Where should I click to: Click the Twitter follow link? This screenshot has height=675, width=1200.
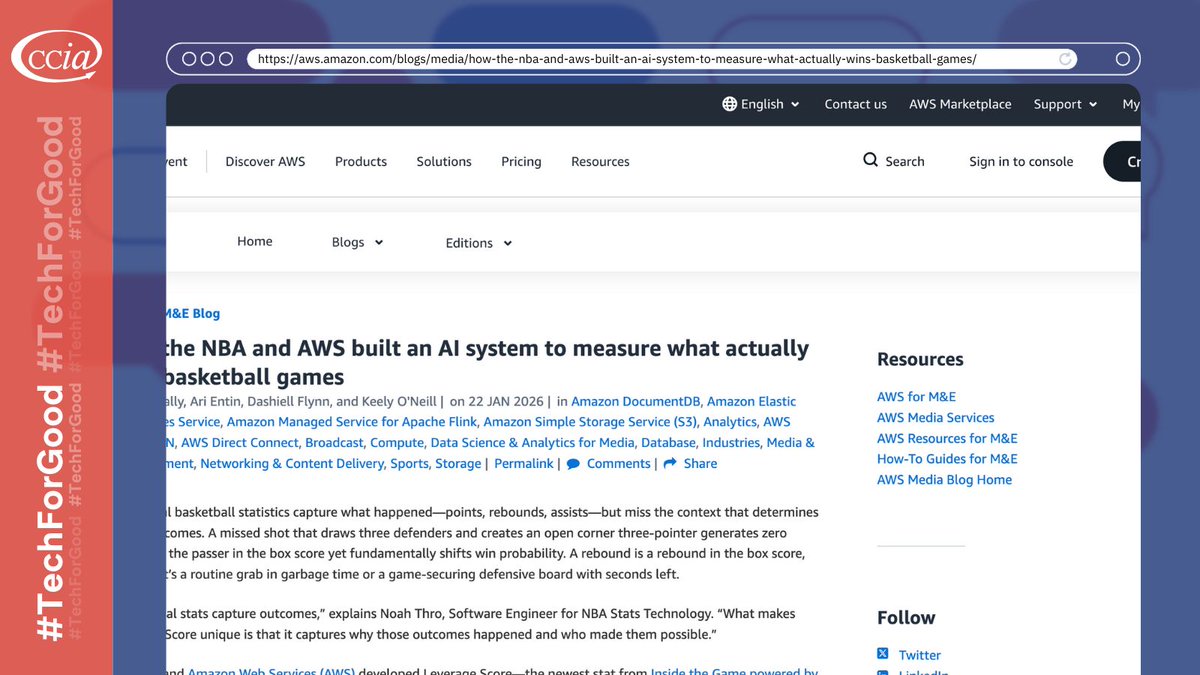[920, 655]
